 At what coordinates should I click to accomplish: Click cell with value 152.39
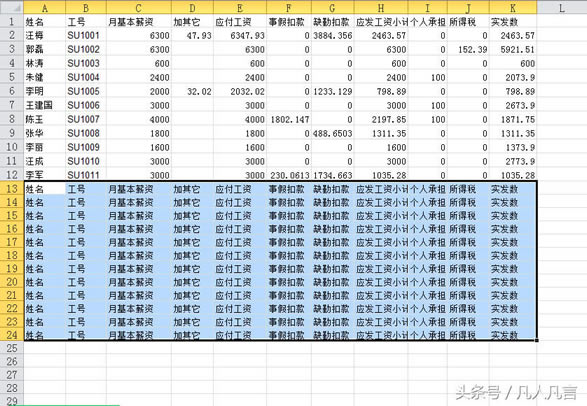(x=468, y=49)
